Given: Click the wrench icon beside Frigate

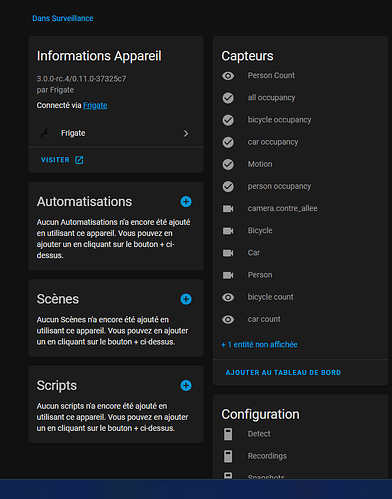Looking at the screenshot, I should coord(45,133).
